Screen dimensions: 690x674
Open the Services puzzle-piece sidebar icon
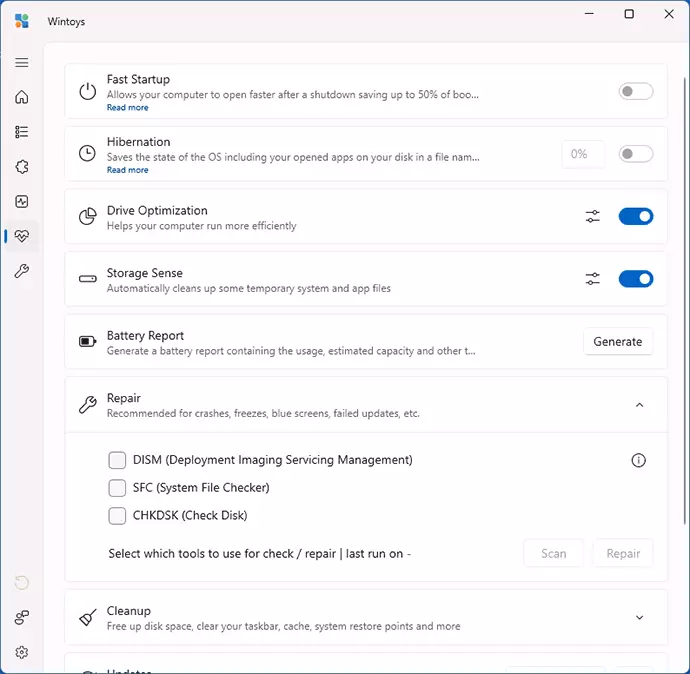point(22,166)
